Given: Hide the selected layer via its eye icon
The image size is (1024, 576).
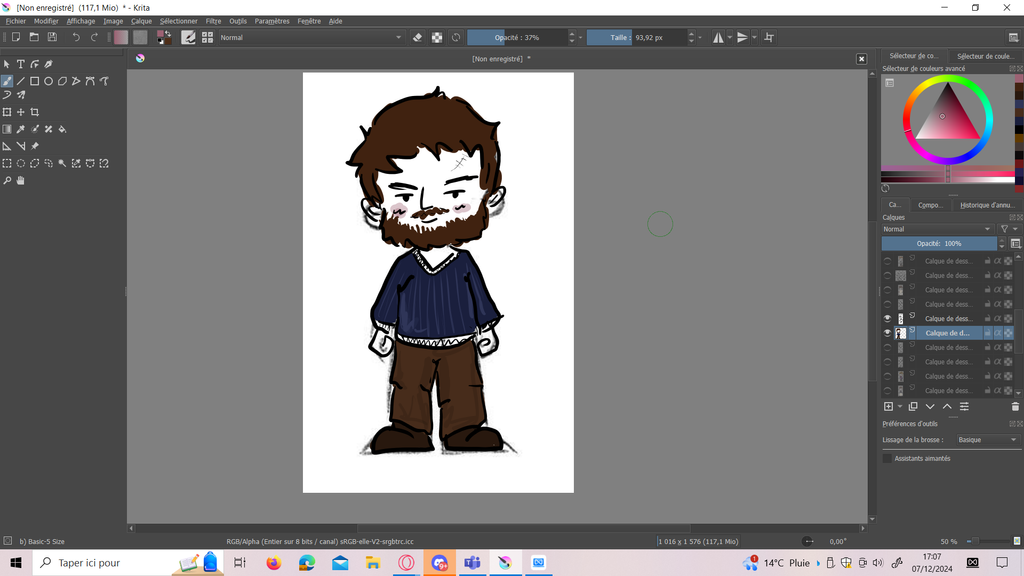Looking at the screenshot, I should (887, 333).
